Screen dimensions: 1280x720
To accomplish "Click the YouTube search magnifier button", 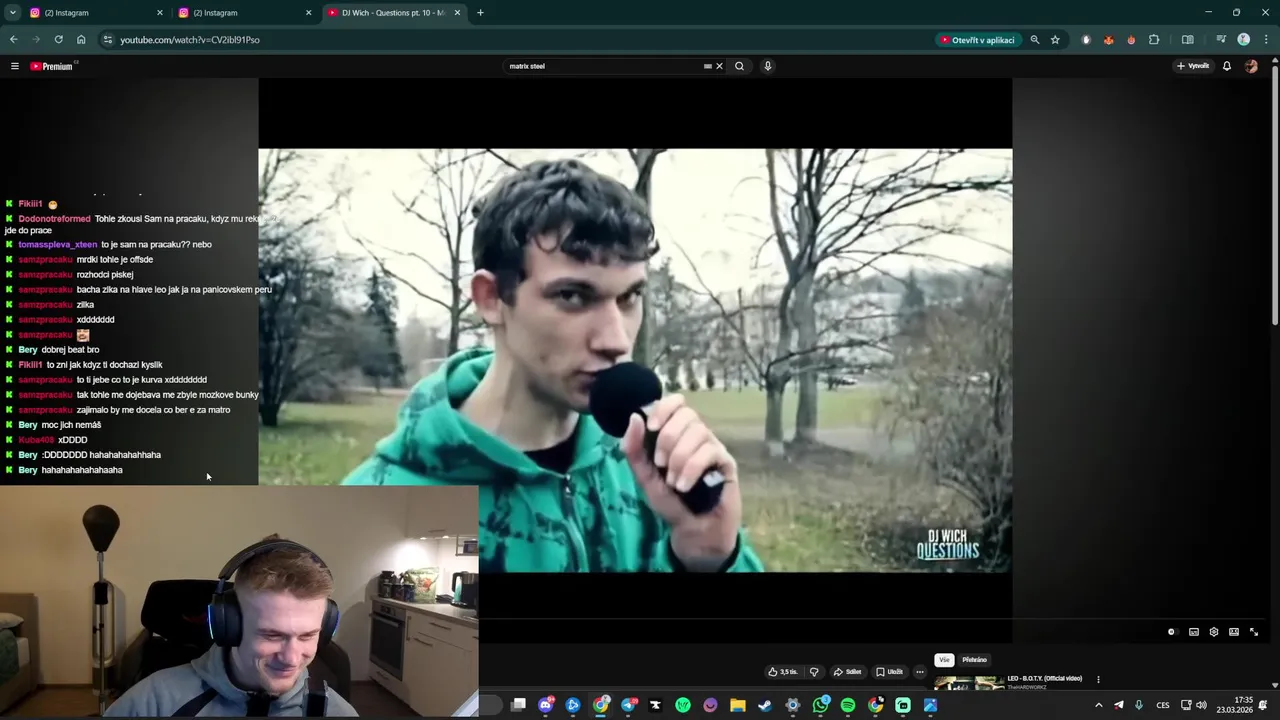I will click(x=739, y=66).
